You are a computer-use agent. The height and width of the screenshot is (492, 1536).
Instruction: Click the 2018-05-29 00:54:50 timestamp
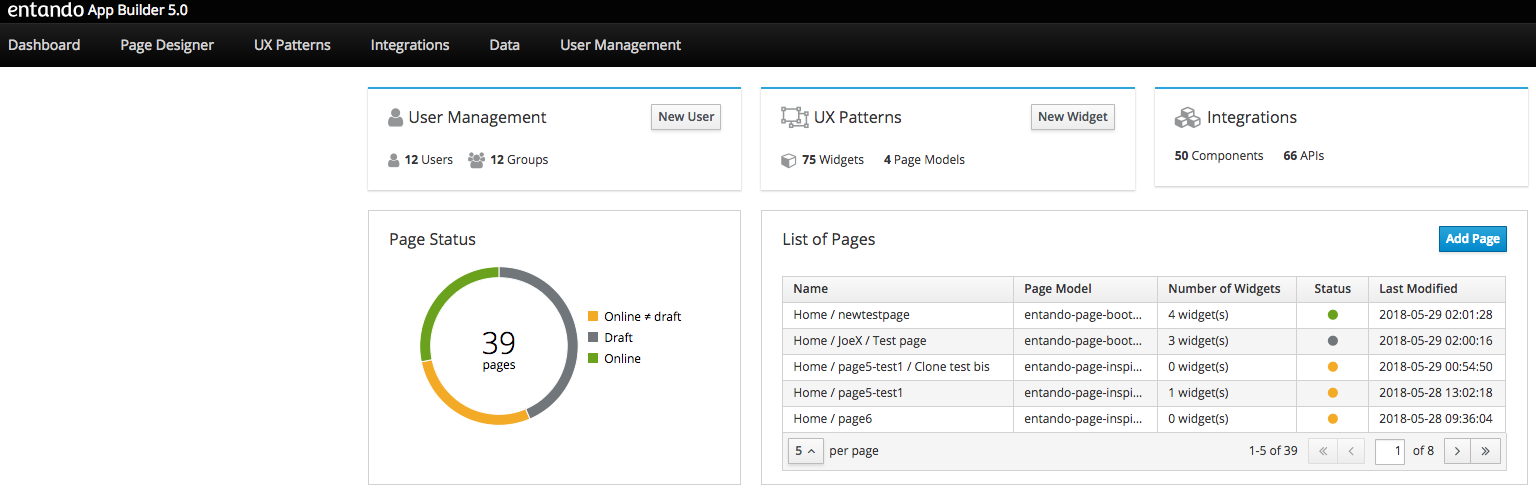tap(1435, 367)
